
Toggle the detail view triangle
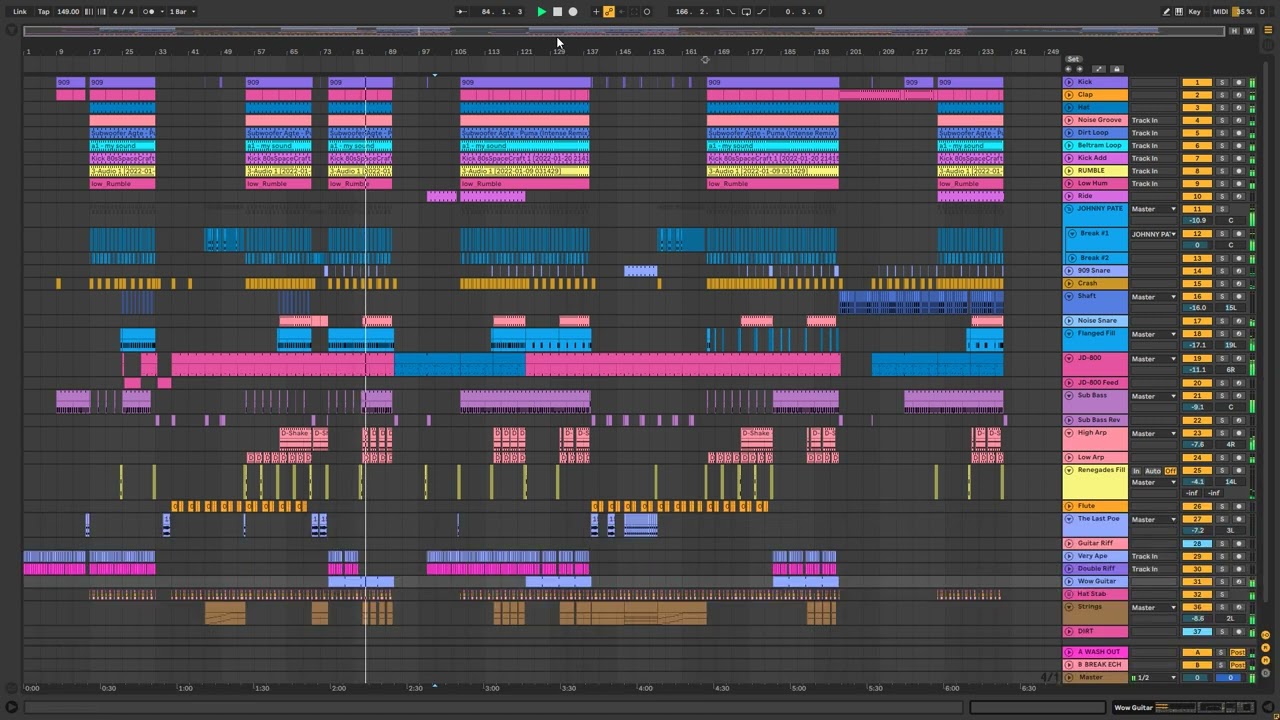pos(1267,707)
